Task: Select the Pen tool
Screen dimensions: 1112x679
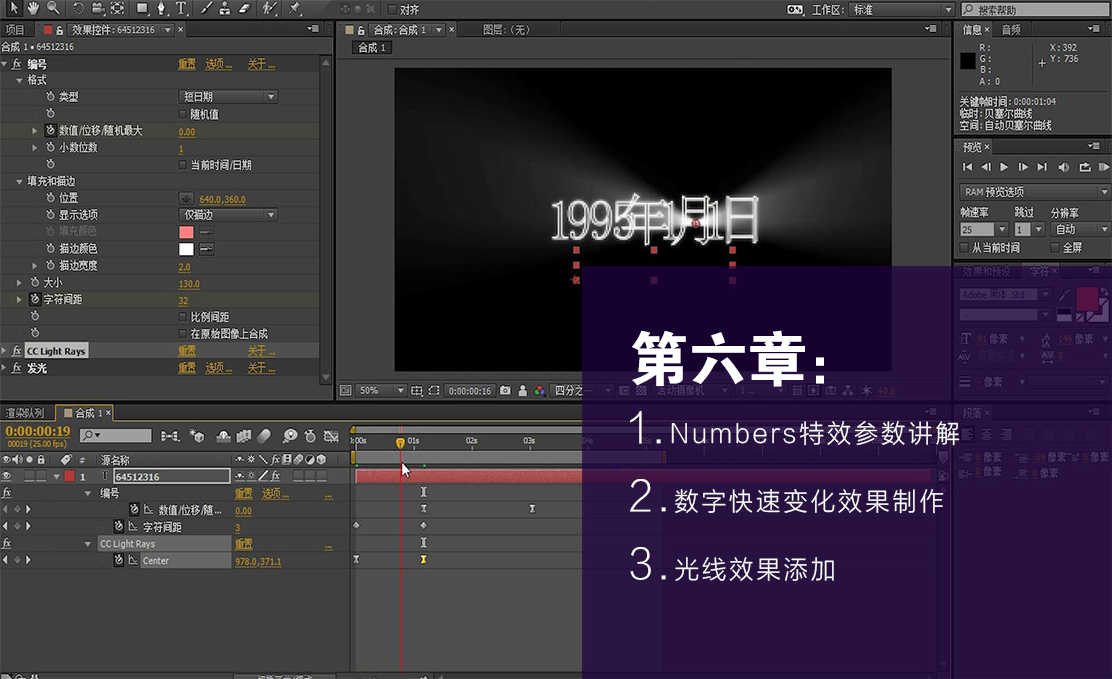Action: 162,9
